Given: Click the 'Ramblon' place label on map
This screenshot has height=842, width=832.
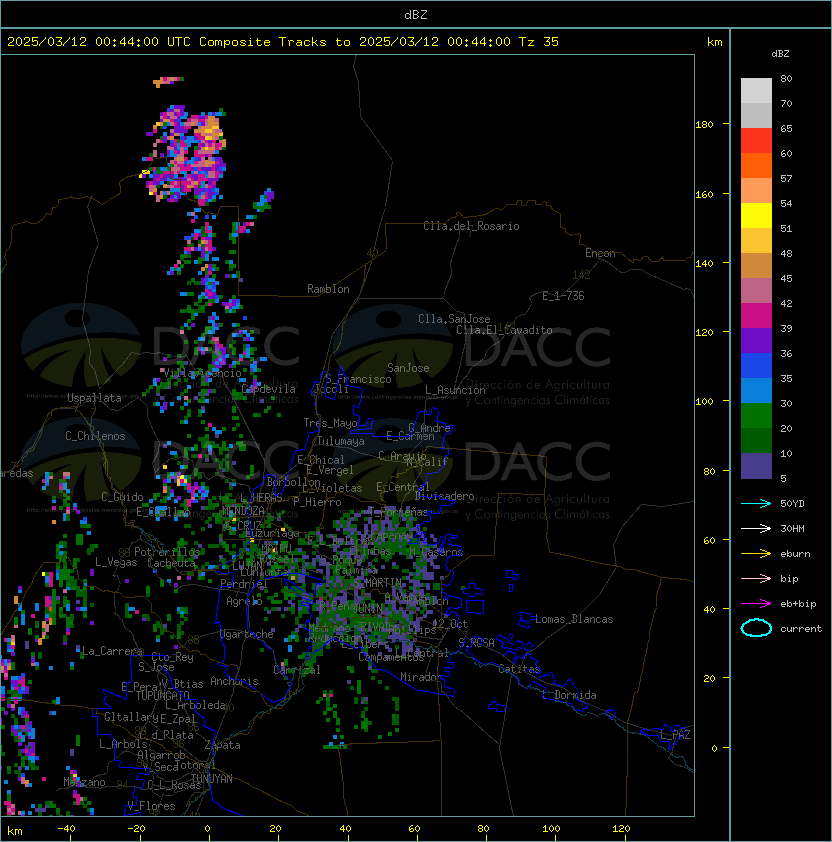Looking at the screenshot, I should (x=328, y=289).
